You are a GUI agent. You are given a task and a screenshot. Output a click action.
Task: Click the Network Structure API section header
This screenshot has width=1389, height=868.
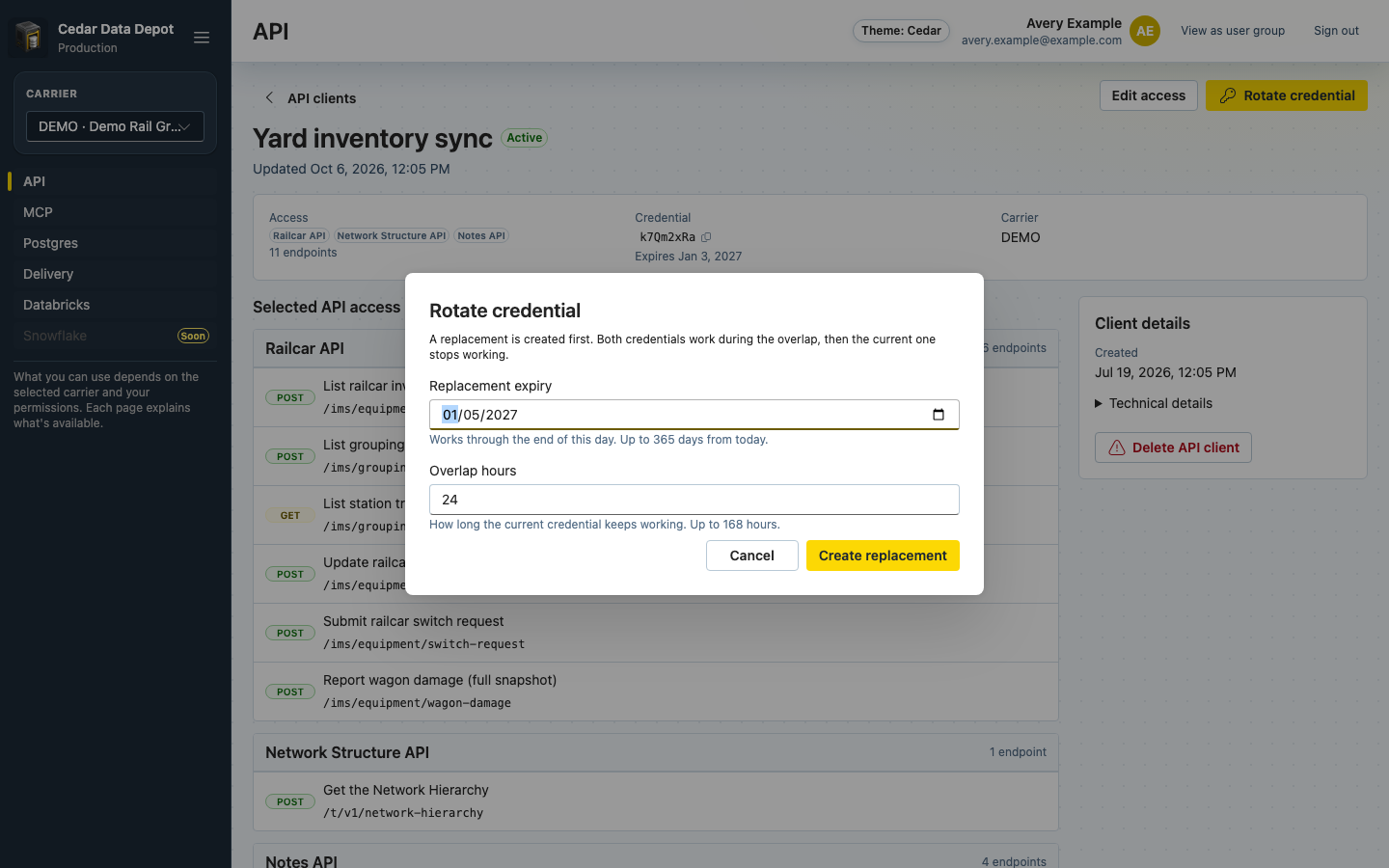(x=656, y=752)
